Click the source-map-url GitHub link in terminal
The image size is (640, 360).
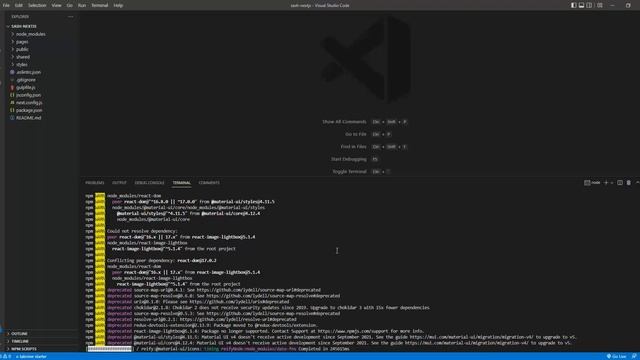coord(259,290)
